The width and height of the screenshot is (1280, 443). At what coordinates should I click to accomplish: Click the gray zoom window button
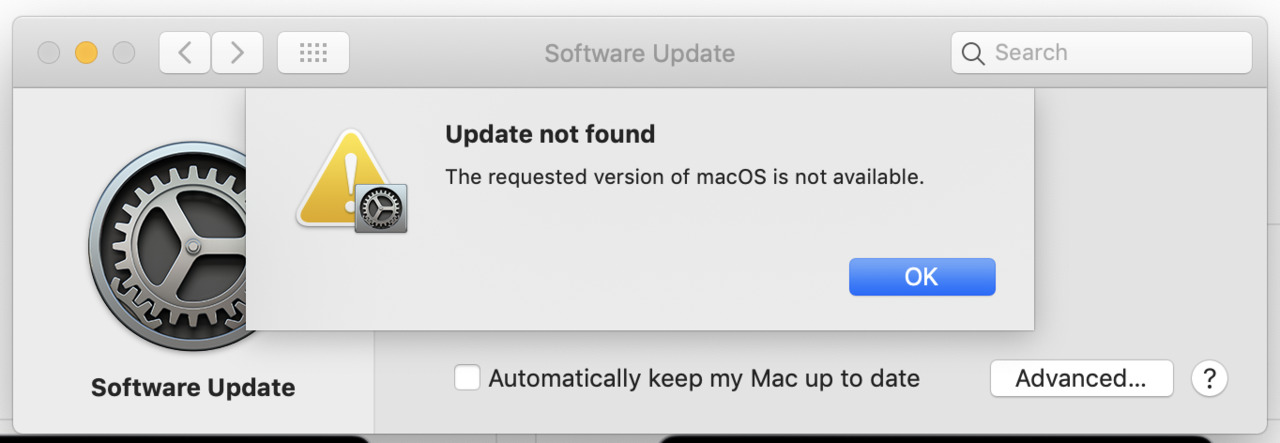point(124,53)
